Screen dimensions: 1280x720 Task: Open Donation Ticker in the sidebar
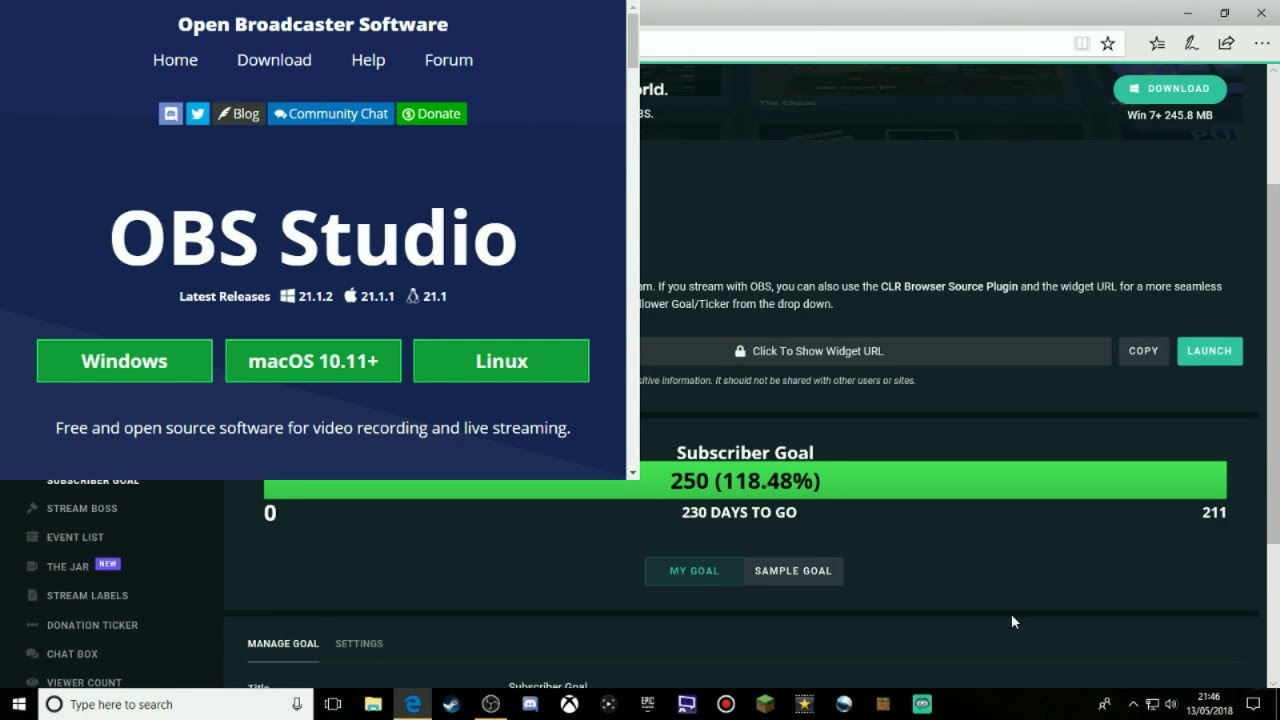point(92,626)
